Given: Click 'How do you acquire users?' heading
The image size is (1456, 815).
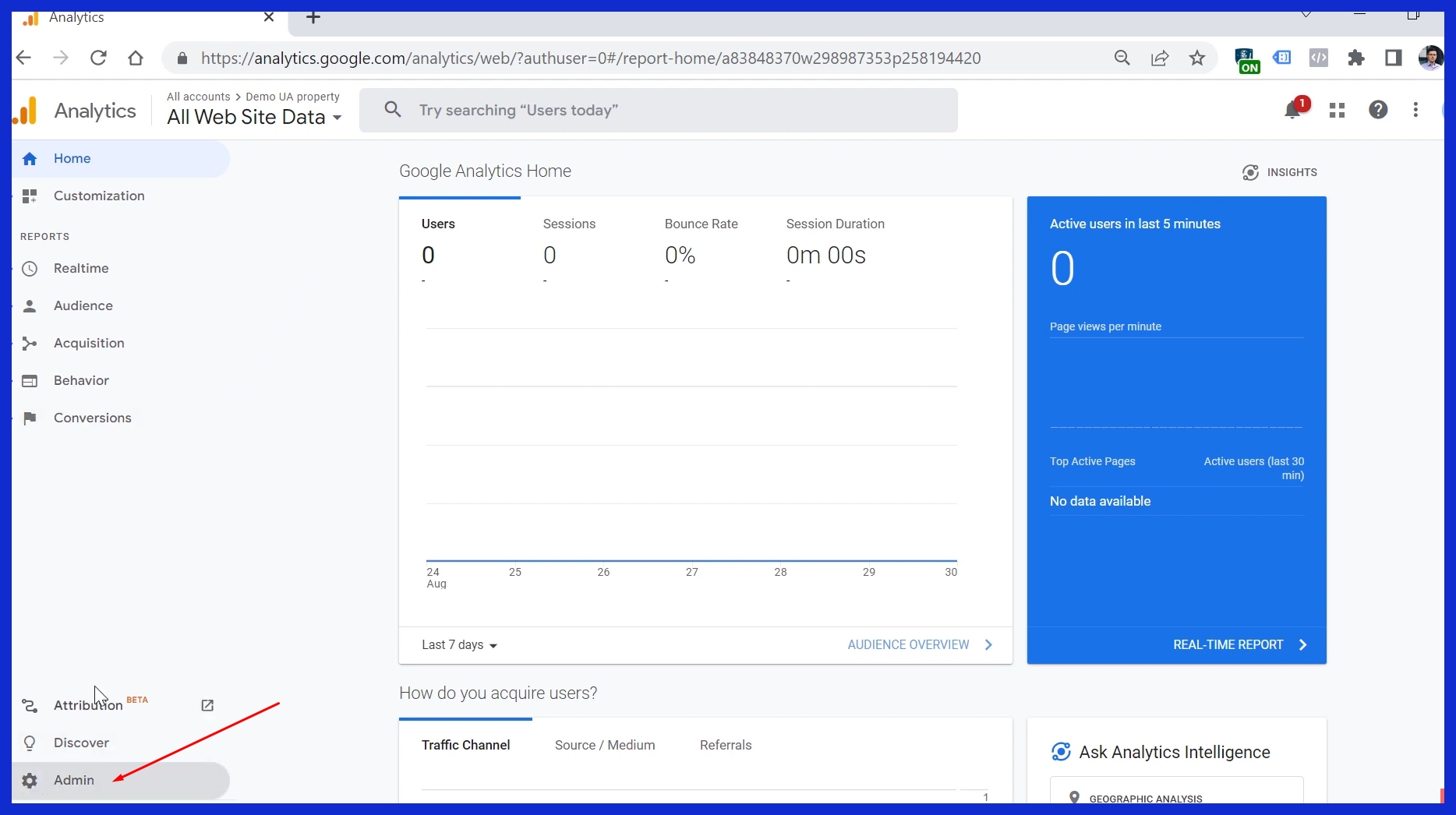Looking at the screenshot, I should [498, 693].
